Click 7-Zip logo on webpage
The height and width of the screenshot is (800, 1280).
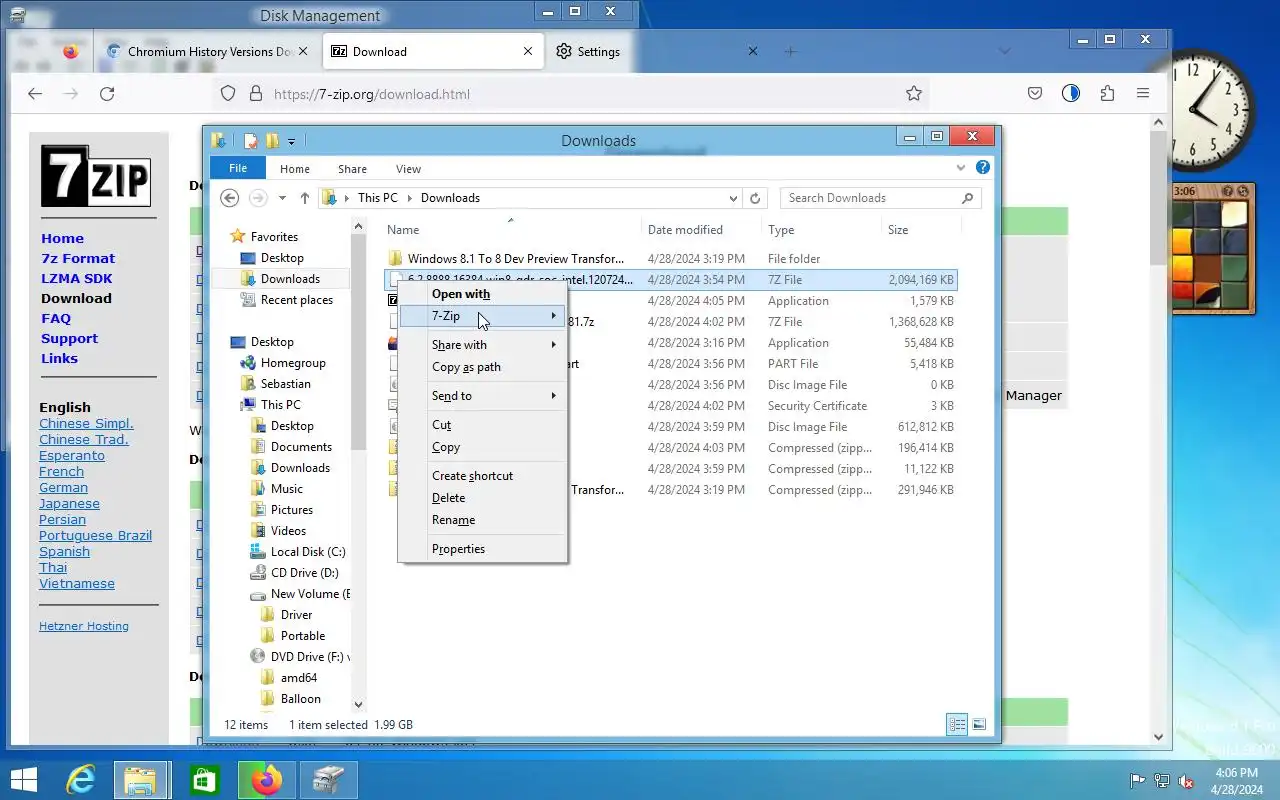click(96, 176)
